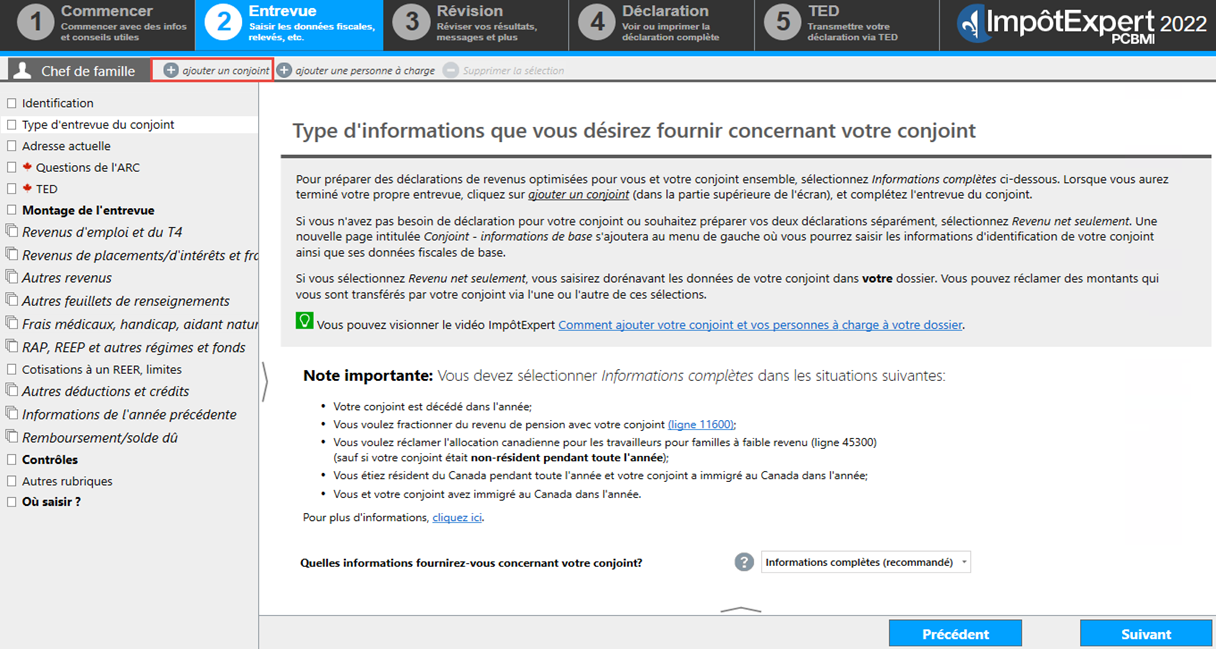Image resolution: width=1216 pixels, height=649 pixels.
Task: Click plus icon to ajouter une personne à charge
Action: (x=284, y=71)
